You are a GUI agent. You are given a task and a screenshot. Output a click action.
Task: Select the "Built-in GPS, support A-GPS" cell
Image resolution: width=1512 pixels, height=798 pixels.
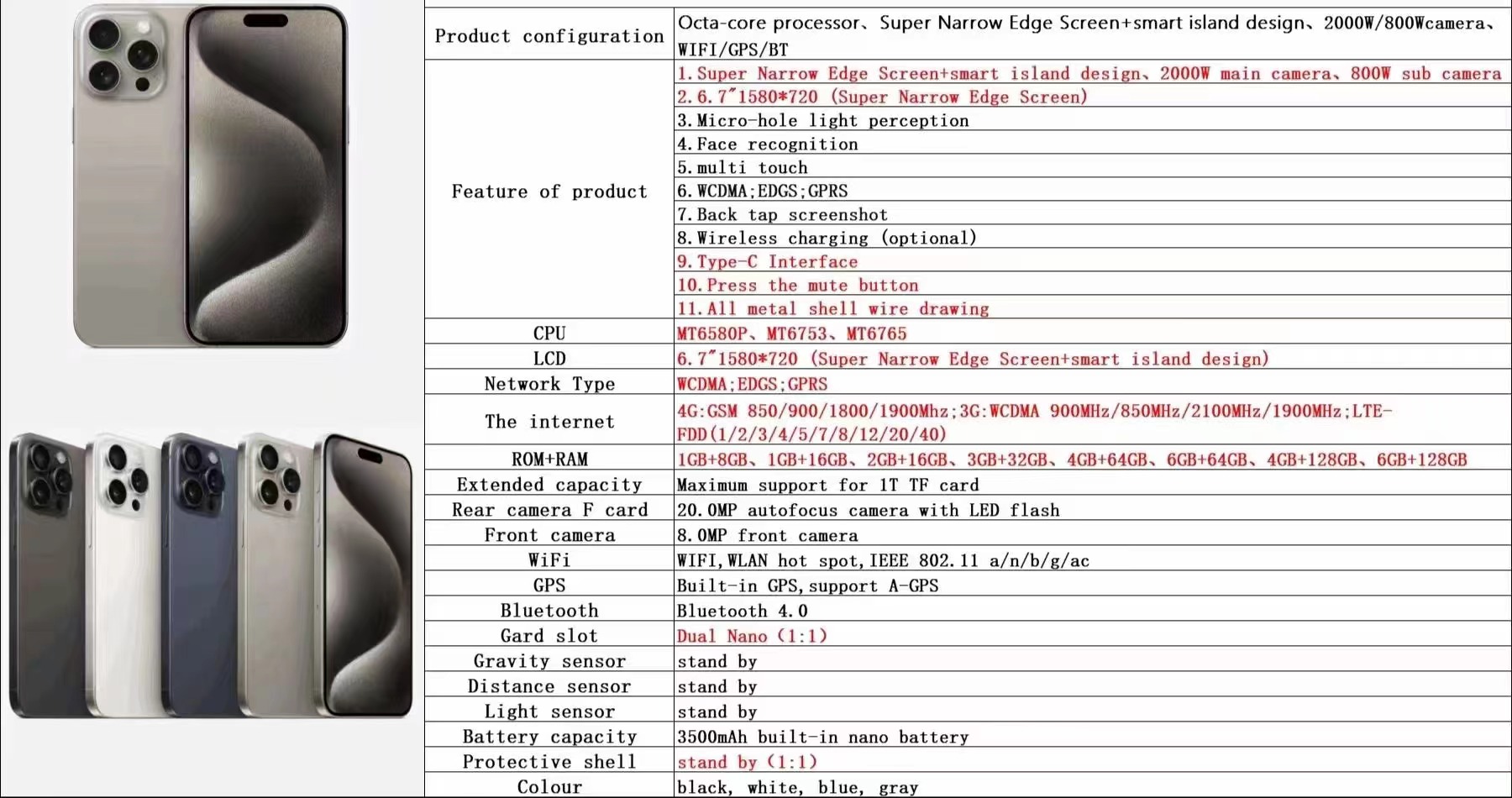pyautogui.click(x=808, y=585)
